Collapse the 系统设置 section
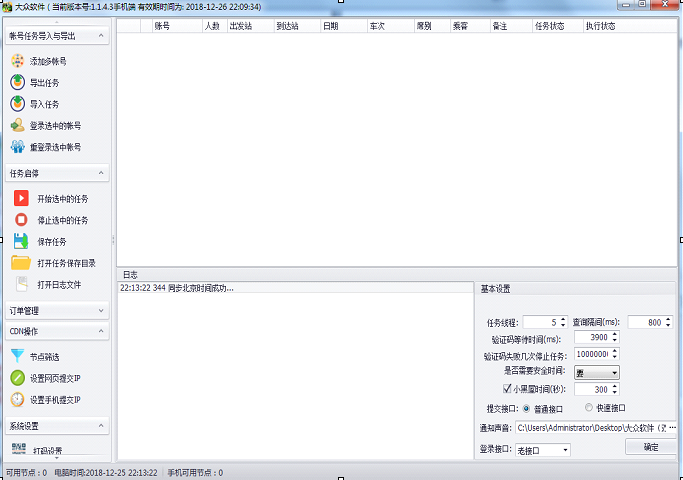Image resolution: width=683 pixels, height=480 pixels. click(101, 426)
